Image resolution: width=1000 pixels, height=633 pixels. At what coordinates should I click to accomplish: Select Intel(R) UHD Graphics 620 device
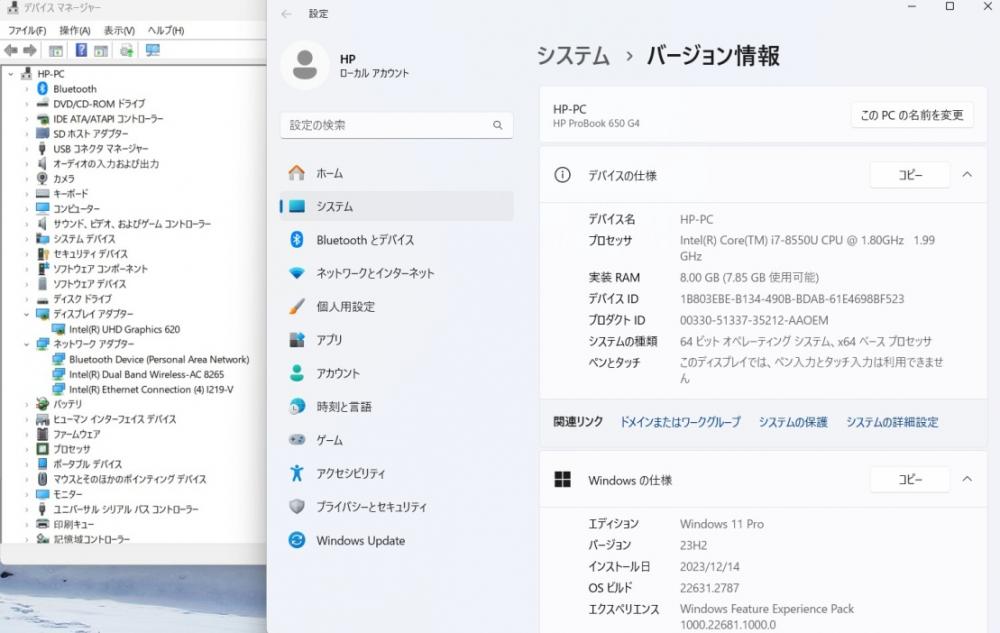(x=124, y=329)
